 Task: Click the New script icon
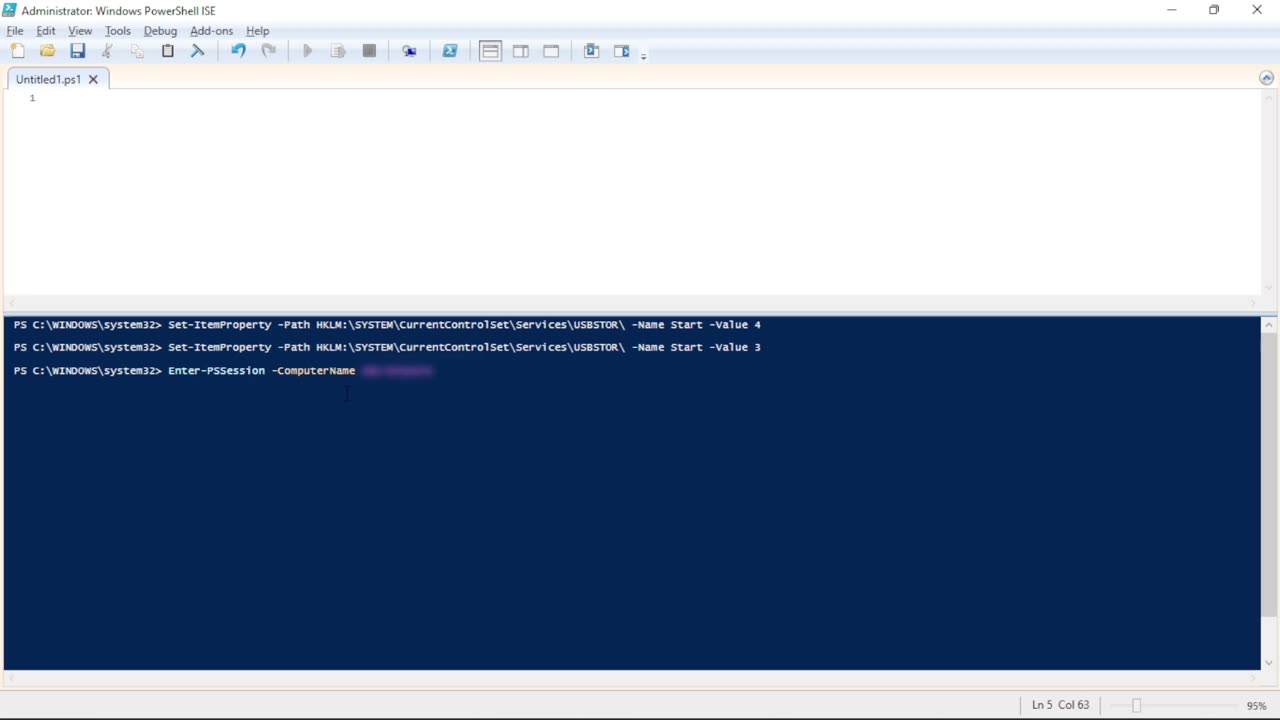tap(17, 51)
